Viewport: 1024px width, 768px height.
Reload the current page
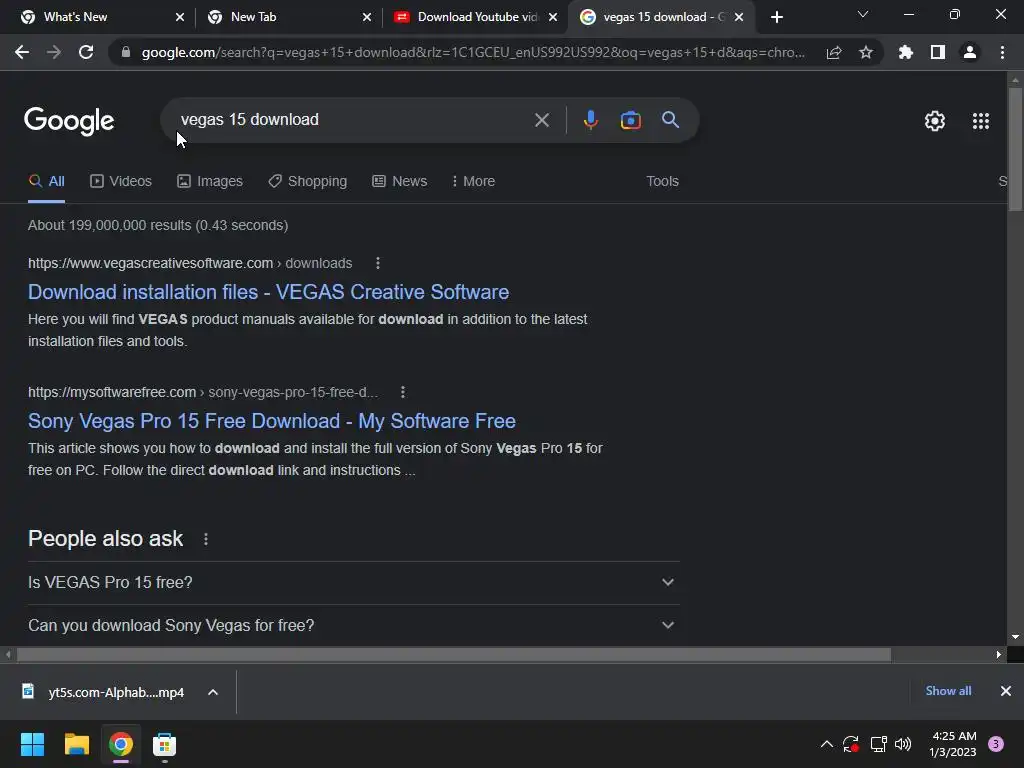(86, 52)
